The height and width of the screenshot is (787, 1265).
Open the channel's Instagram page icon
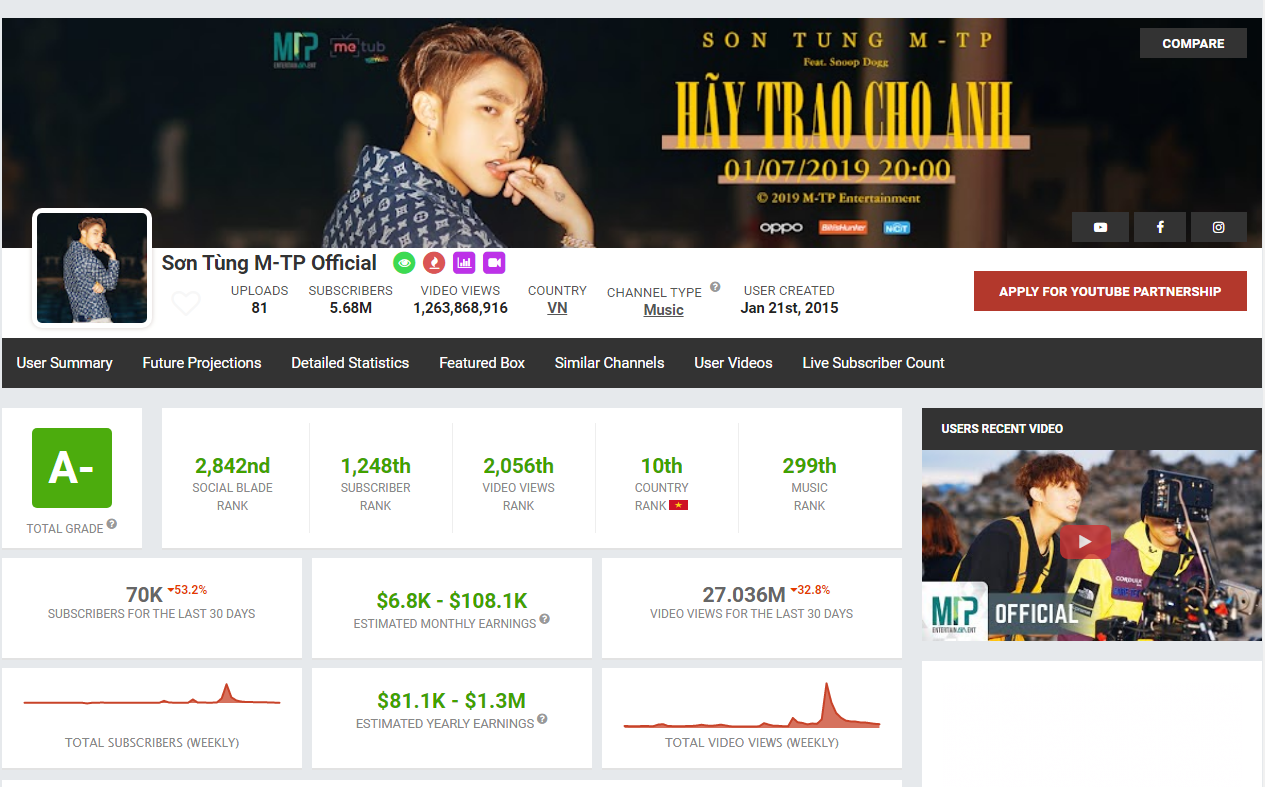[1218, 227]
